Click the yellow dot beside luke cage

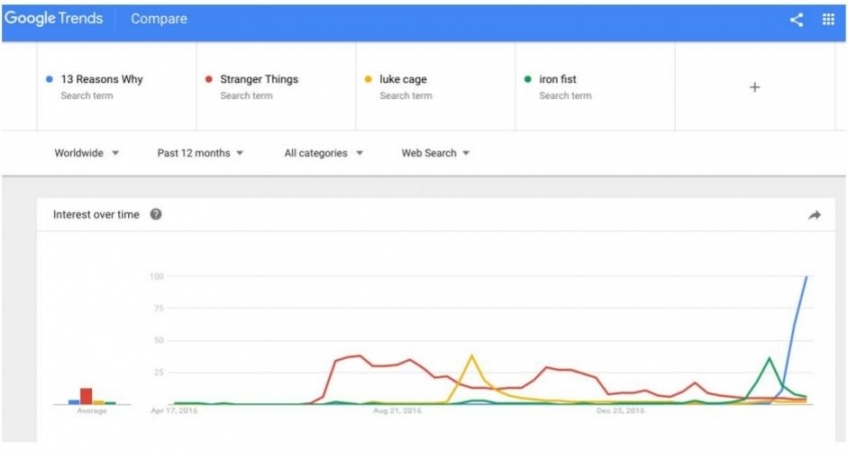pos(368,79)
